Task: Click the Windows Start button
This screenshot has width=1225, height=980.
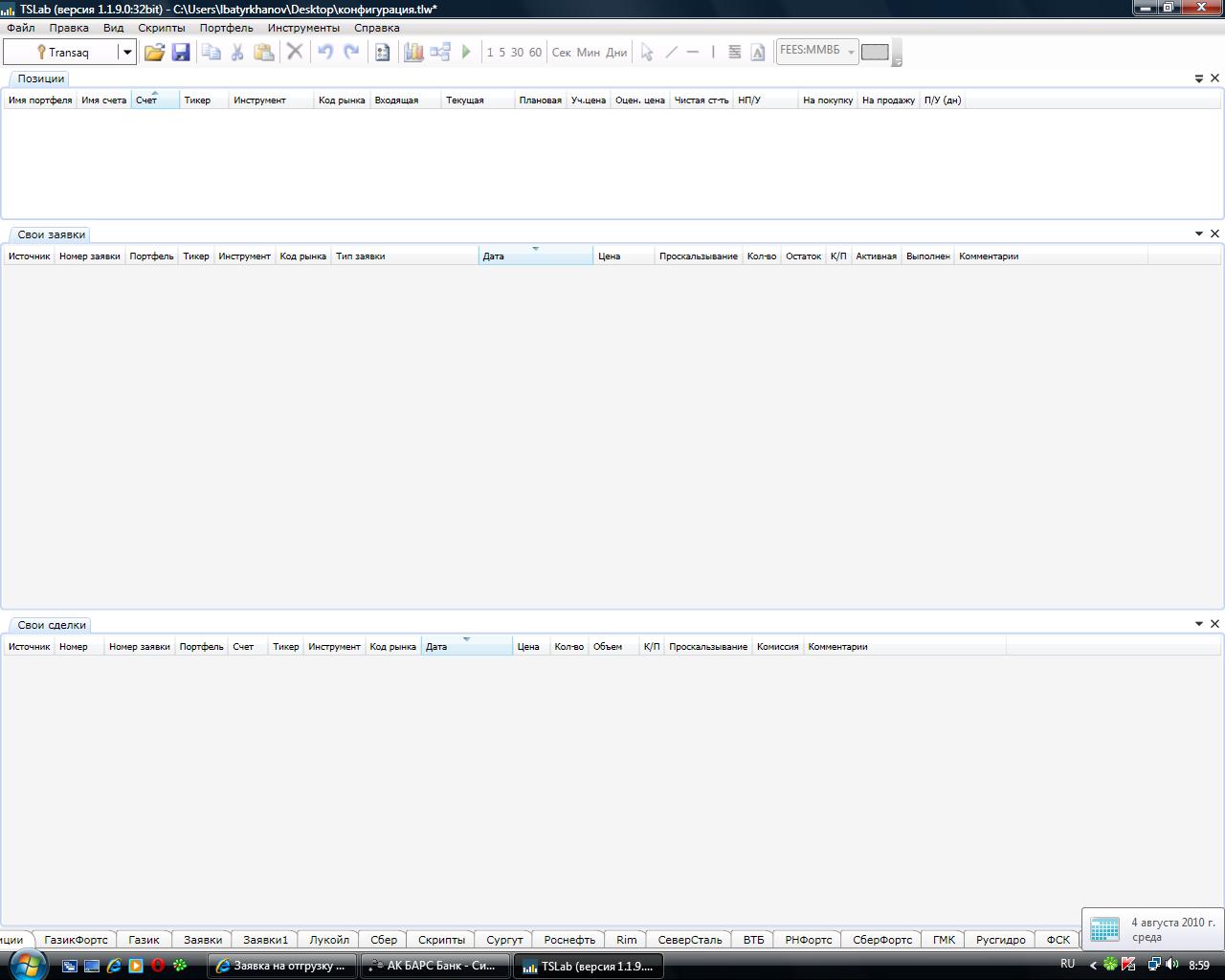Action: [x=26, y=964]
